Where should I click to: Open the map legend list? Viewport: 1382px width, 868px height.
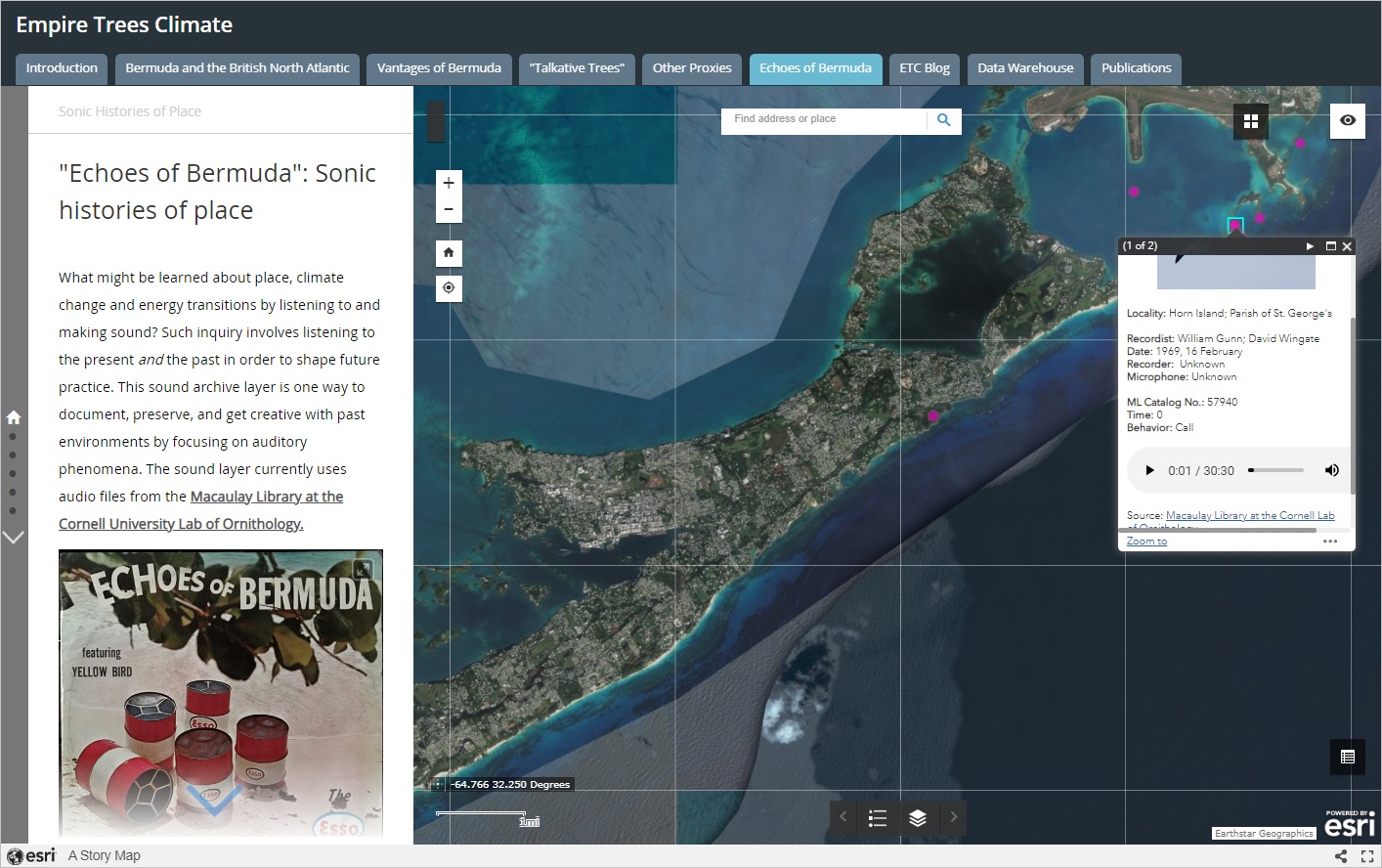click(x=878, y=818)
